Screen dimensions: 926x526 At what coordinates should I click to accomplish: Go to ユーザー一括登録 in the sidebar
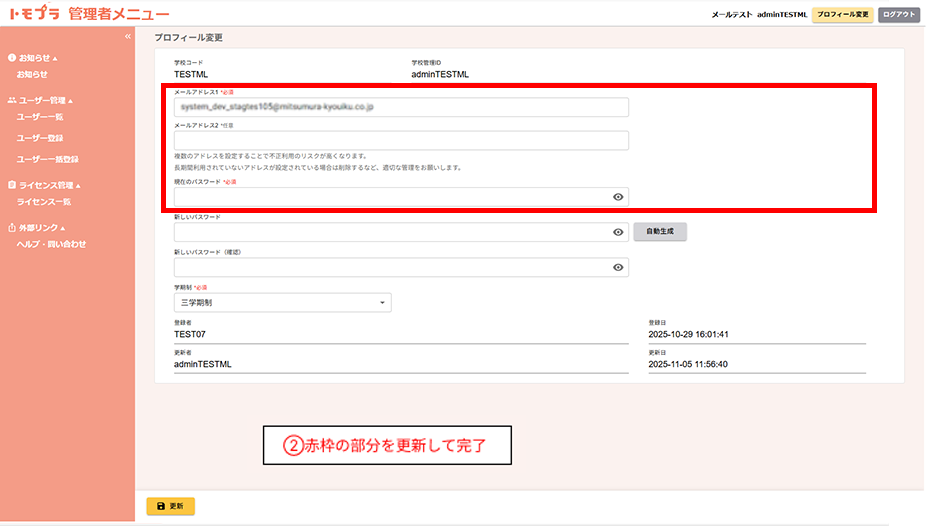pyautogui.click(x=47, y=159)
